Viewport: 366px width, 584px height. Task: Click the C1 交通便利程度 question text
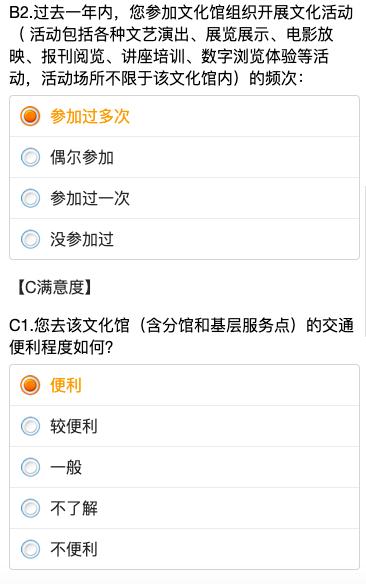(181, 336)
